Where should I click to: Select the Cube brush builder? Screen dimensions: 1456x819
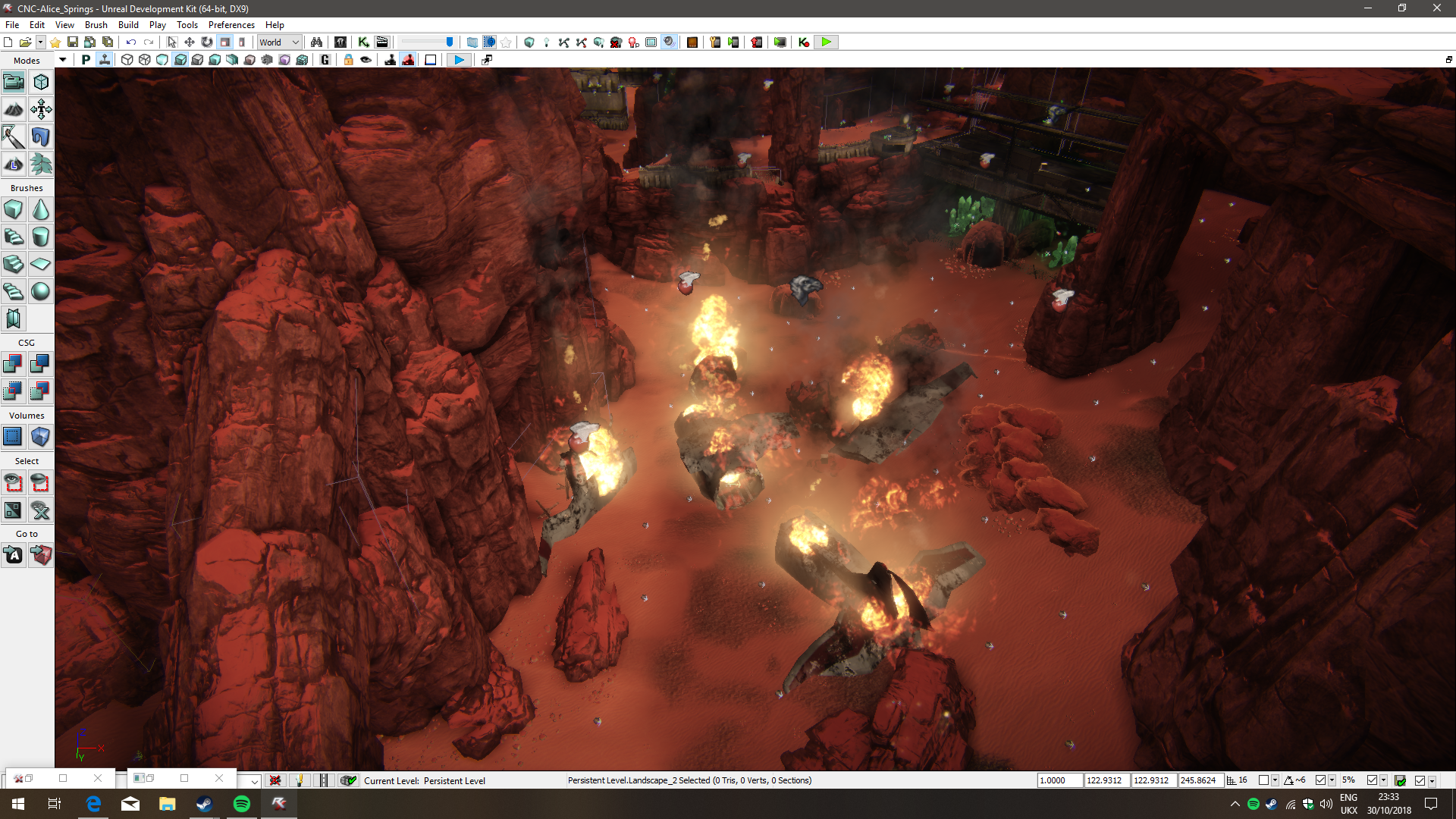14,209
